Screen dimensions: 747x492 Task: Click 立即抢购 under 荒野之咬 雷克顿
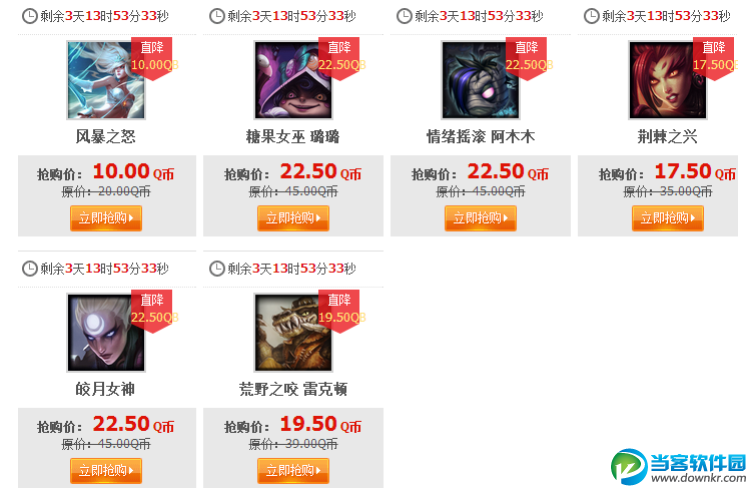(x=293, y=471)
